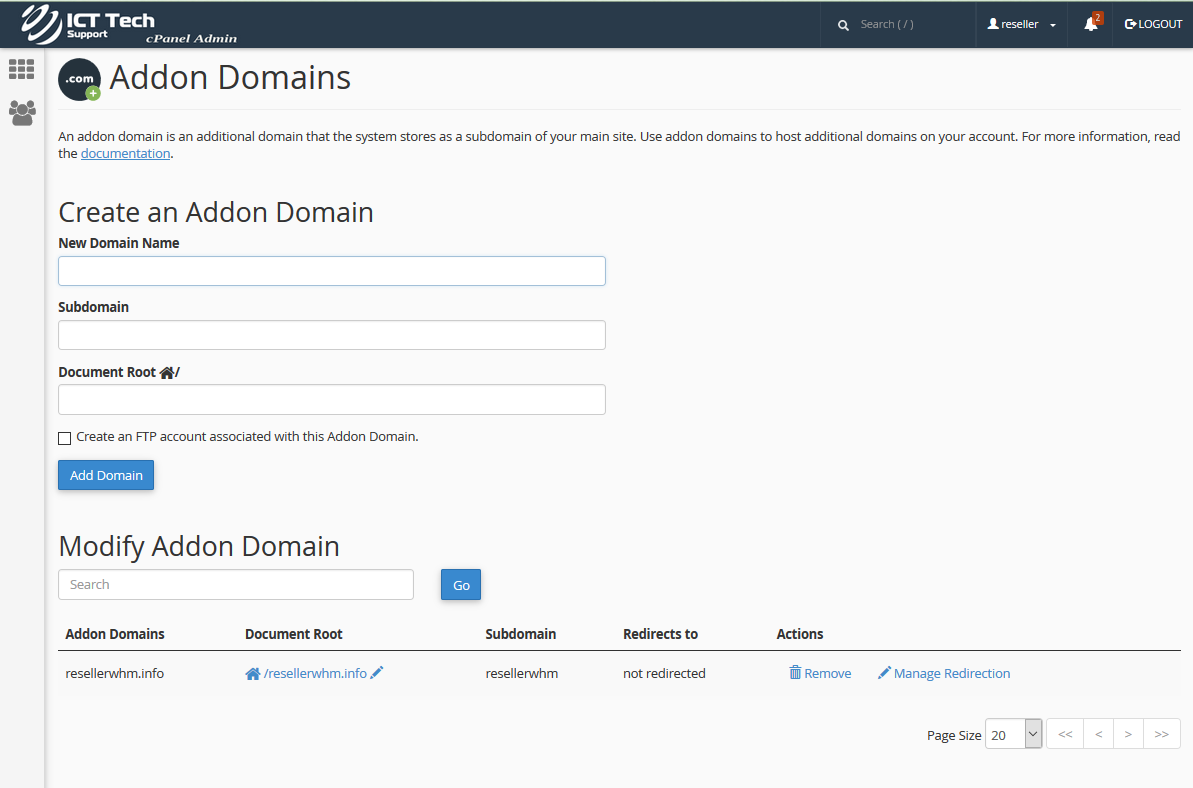Open the apps grid icon in sidebar
This screenshot has width=1193, height=788.
pyautogui.click(x=21, y=69)
